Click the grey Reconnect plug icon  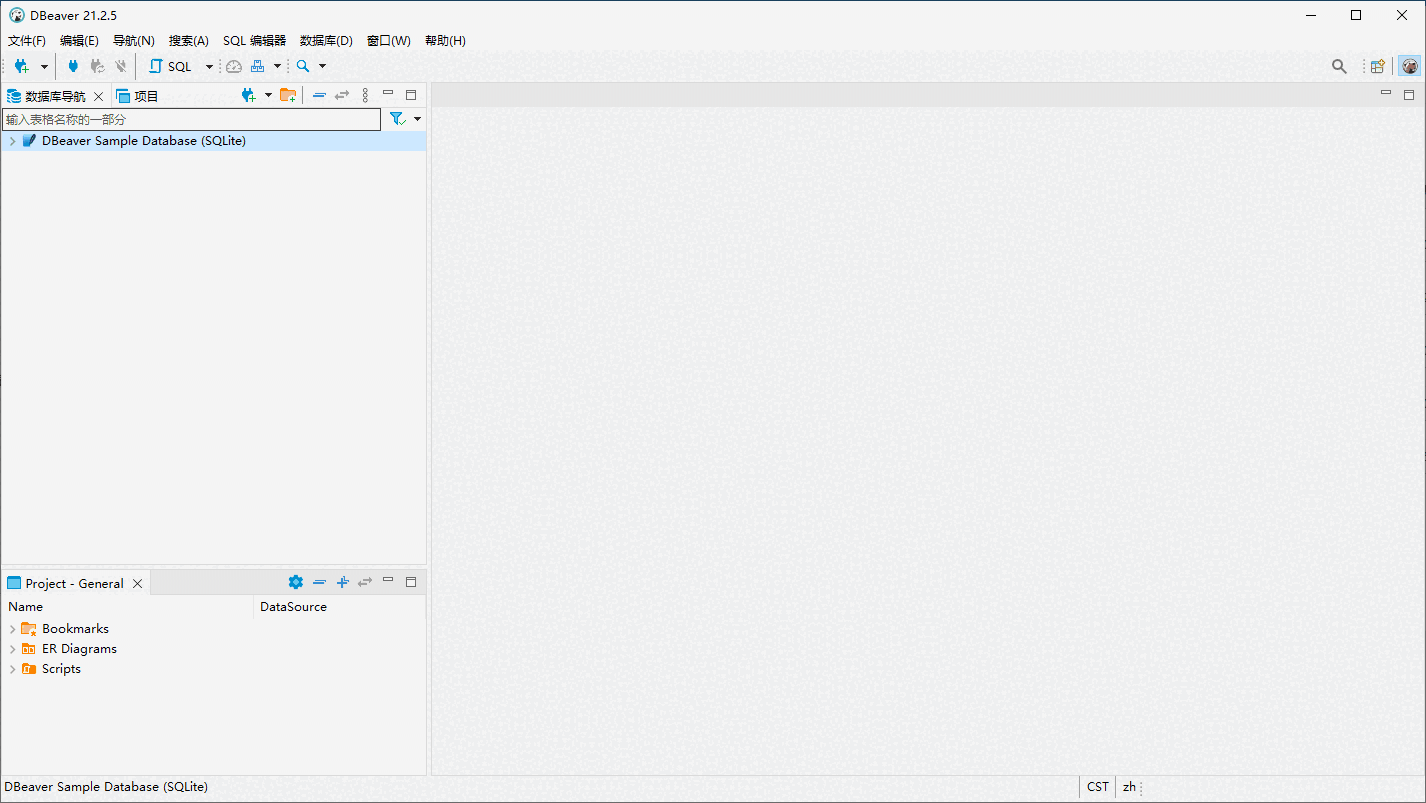click(x=97, y=66)
